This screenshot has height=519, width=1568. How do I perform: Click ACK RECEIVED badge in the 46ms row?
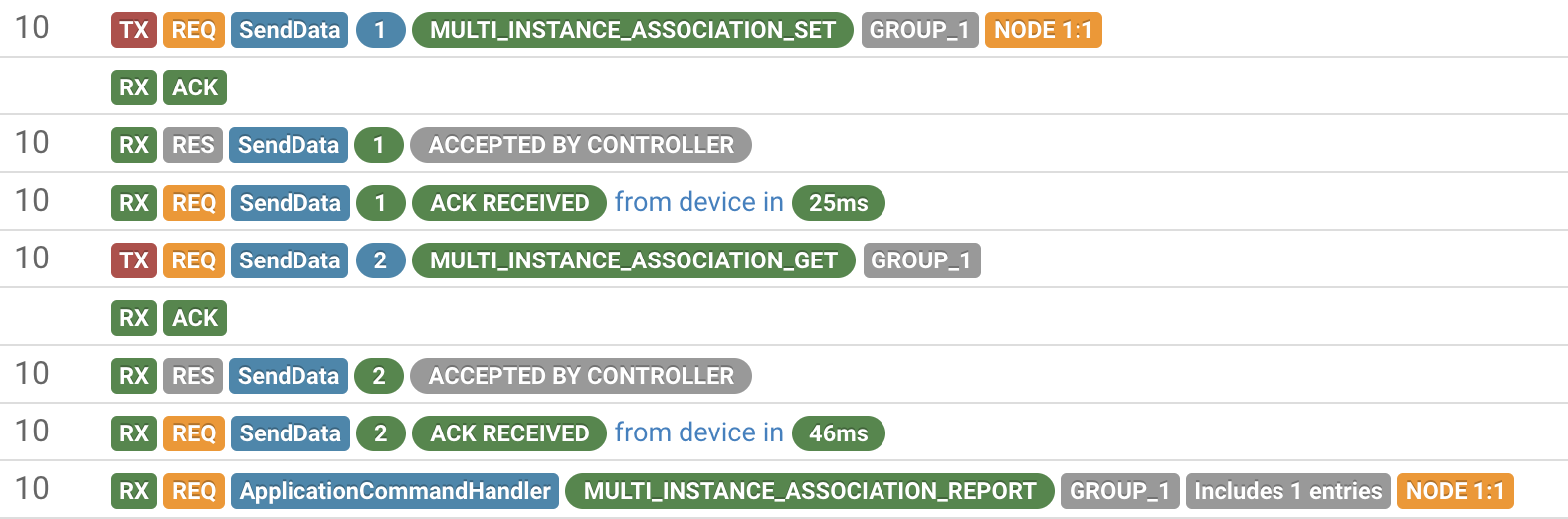tap(509, 433)
